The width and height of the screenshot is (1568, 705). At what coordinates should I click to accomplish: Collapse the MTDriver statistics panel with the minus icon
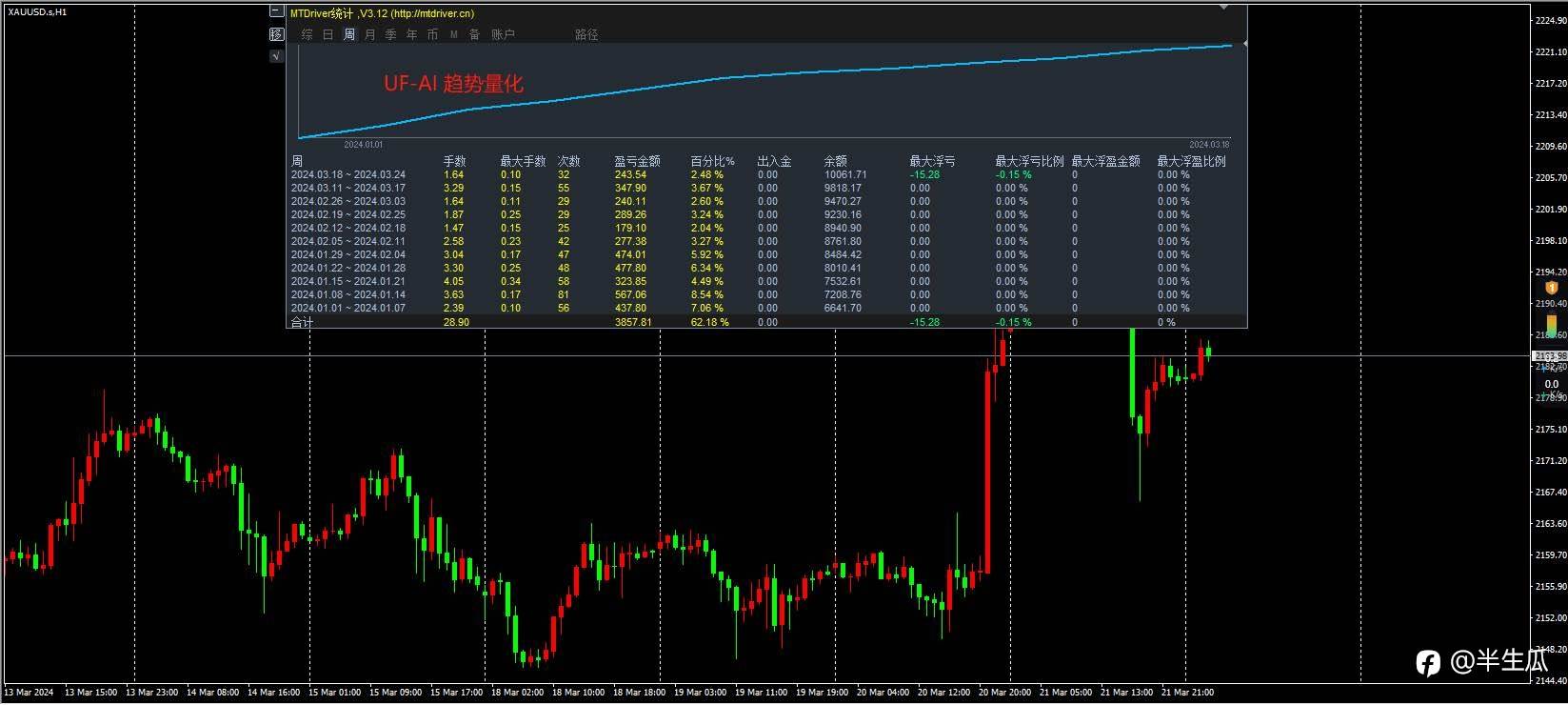coord(276,12)
